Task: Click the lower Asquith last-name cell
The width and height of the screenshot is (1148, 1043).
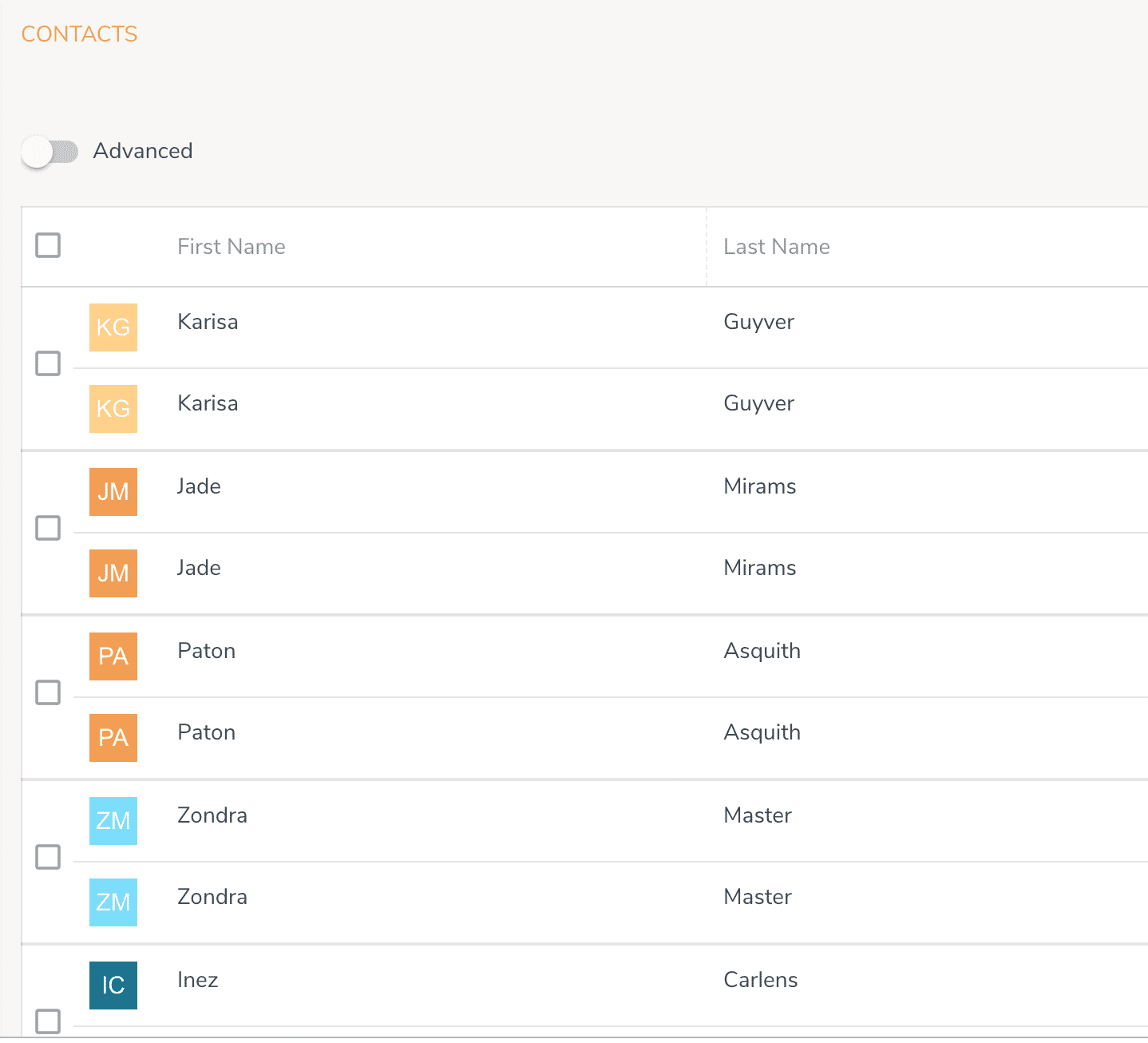Action: point(762,733)
